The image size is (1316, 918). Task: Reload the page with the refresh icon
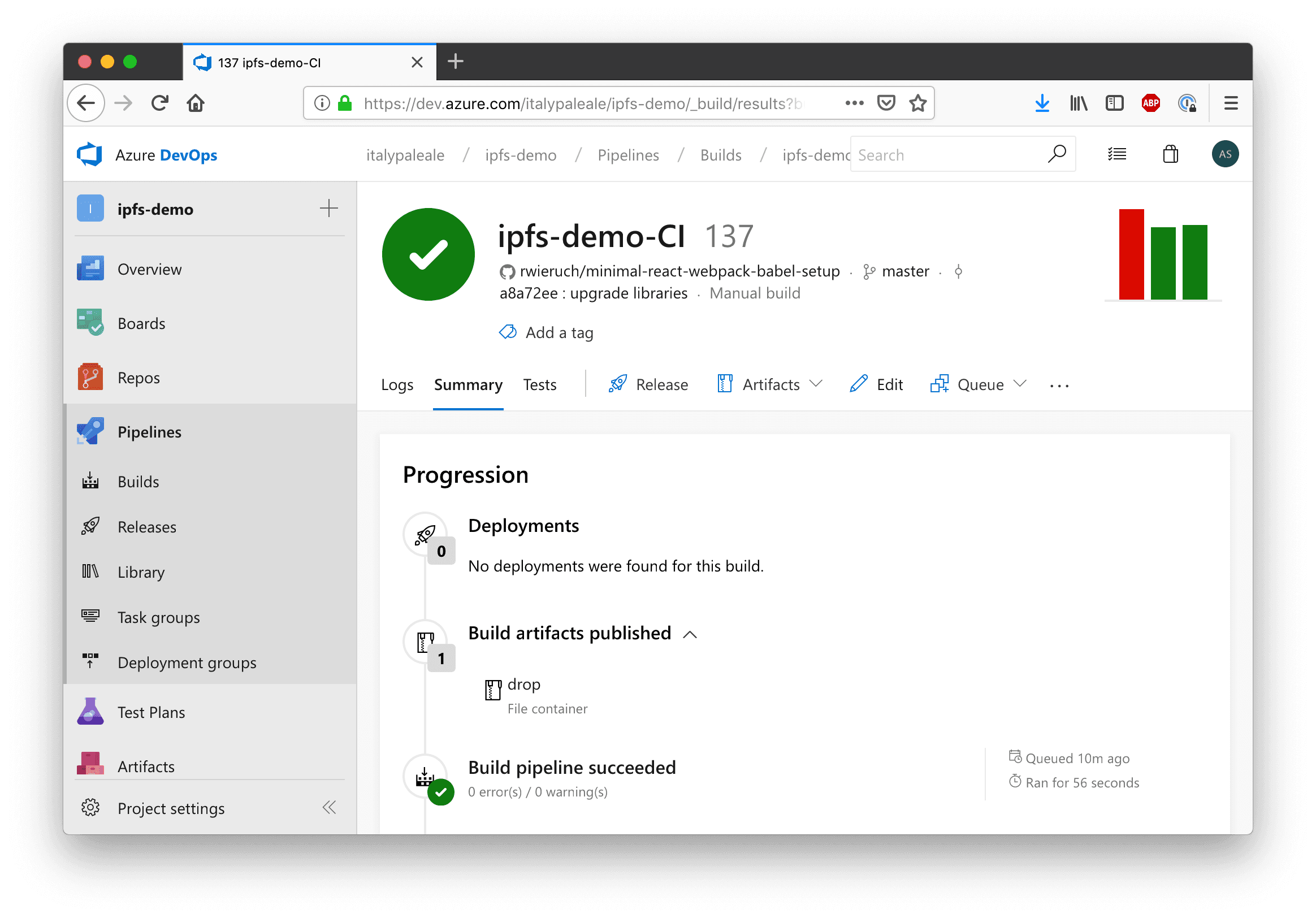[159, 103]
